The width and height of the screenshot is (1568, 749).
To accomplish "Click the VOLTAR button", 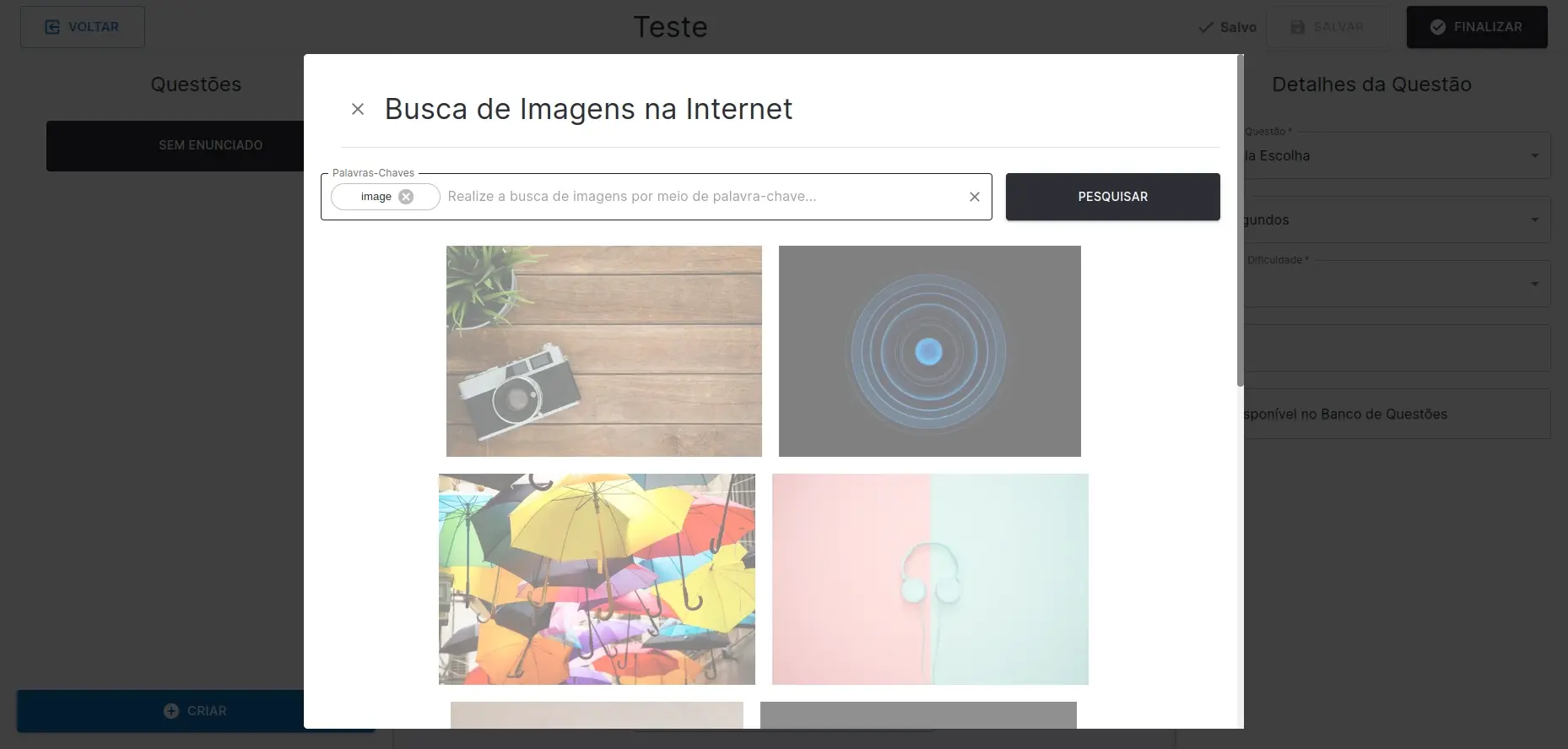I will (x=83, y=27).
